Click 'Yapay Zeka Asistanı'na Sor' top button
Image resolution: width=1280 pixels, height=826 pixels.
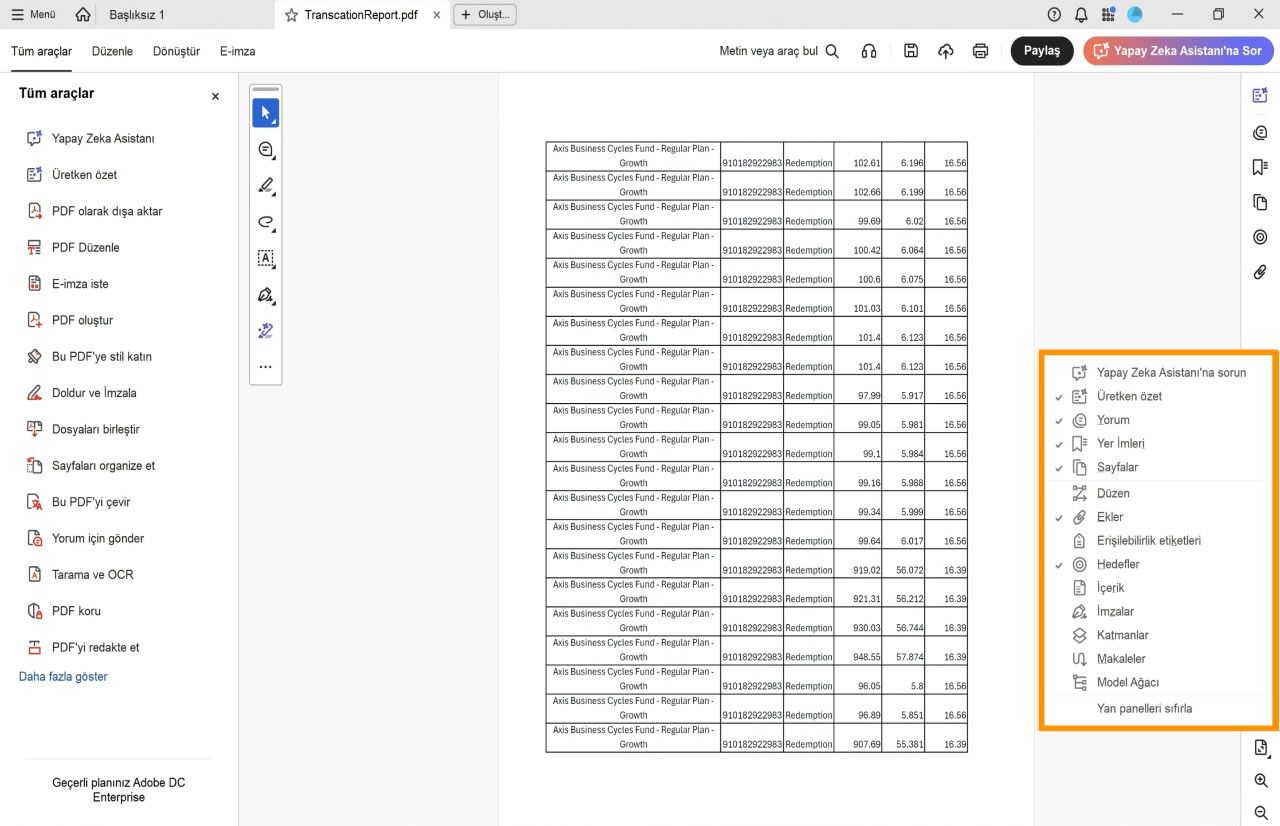tap(1178, 51)
